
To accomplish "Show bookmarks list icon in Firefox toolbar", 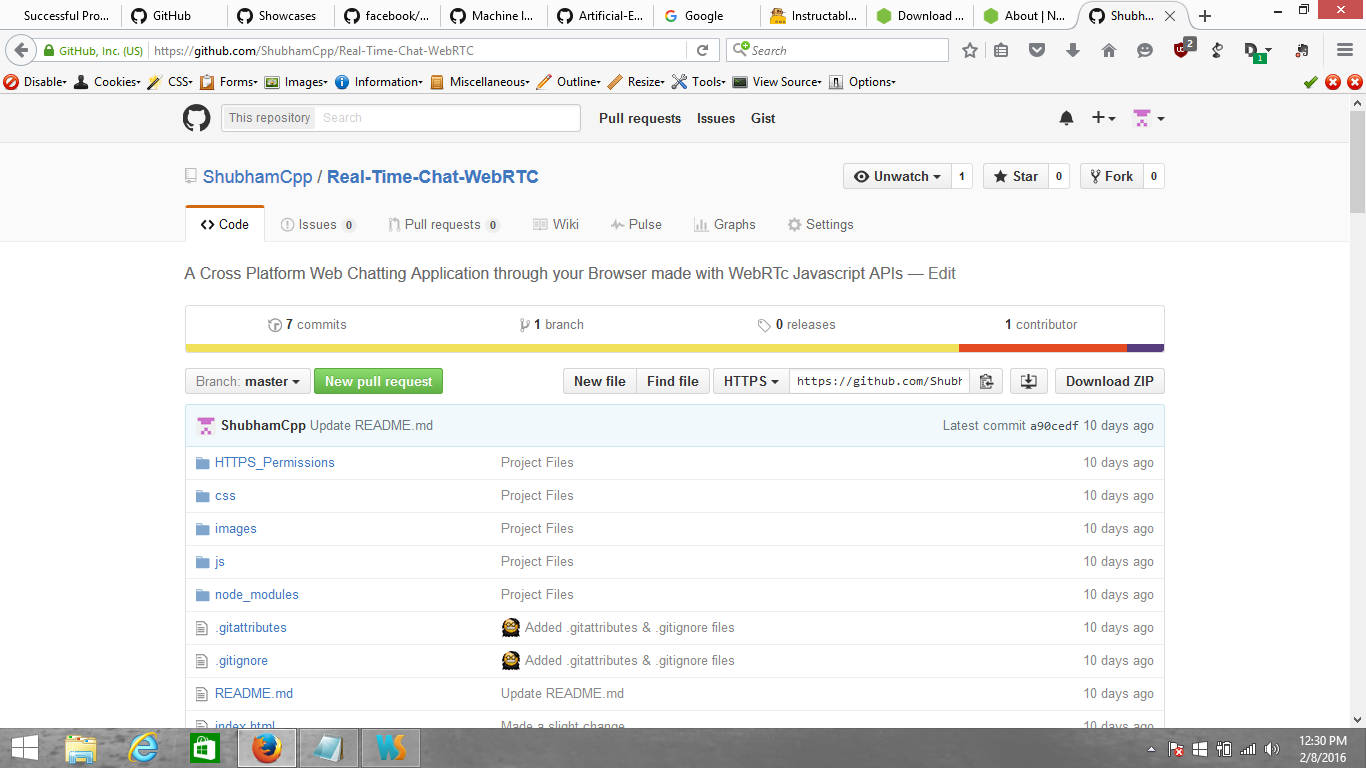I will 1001,50.
